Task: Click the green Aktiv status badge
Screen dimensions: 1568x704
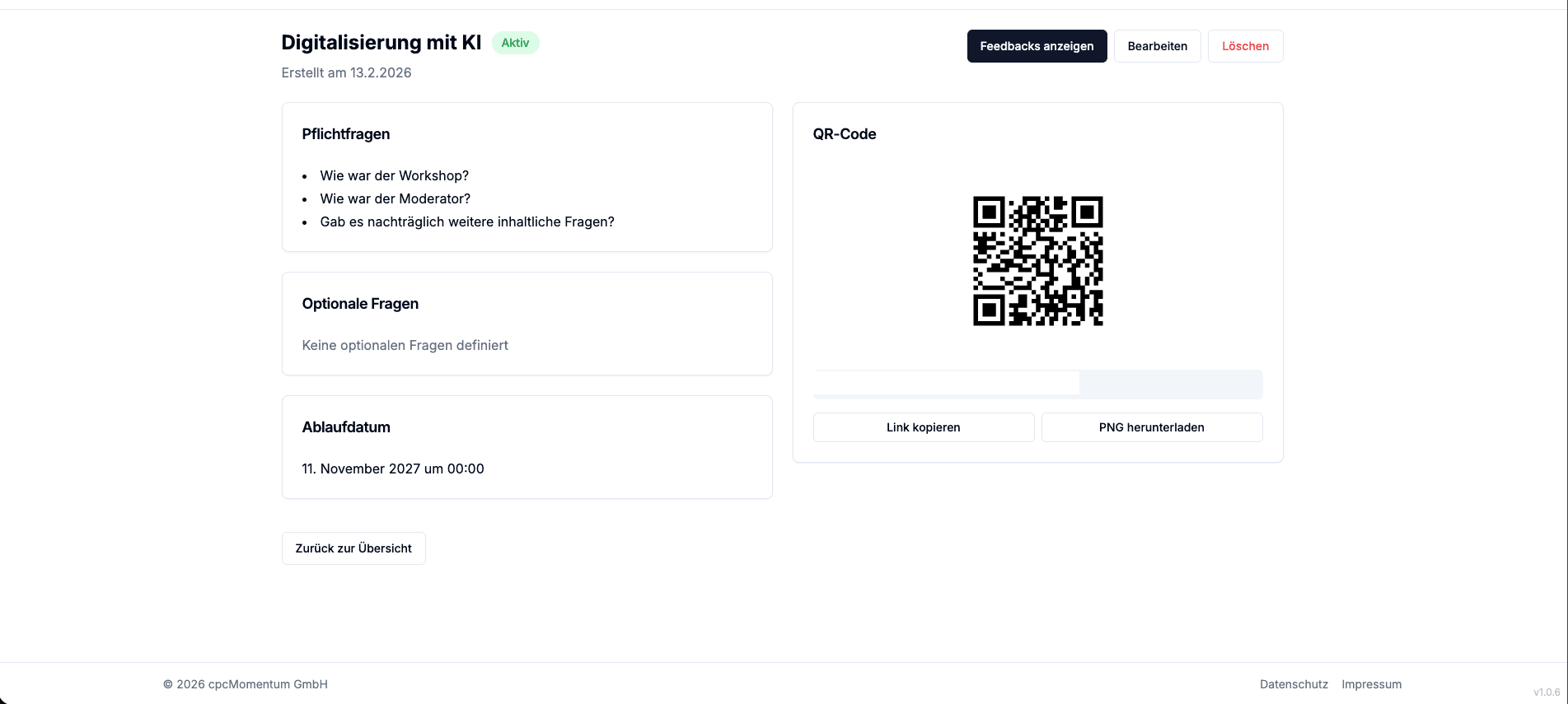Action: click(515, 42)
